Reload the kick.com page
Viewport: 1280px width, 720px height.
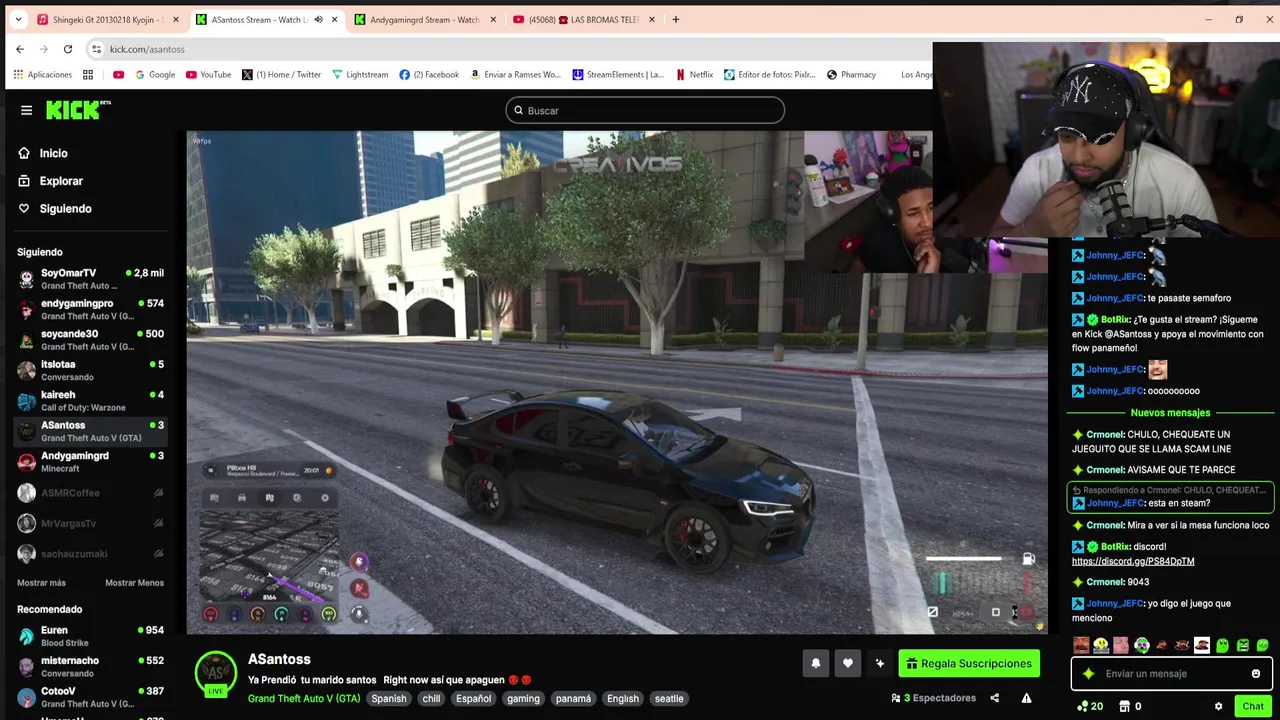pyautogui.click(x=68, y=49)
